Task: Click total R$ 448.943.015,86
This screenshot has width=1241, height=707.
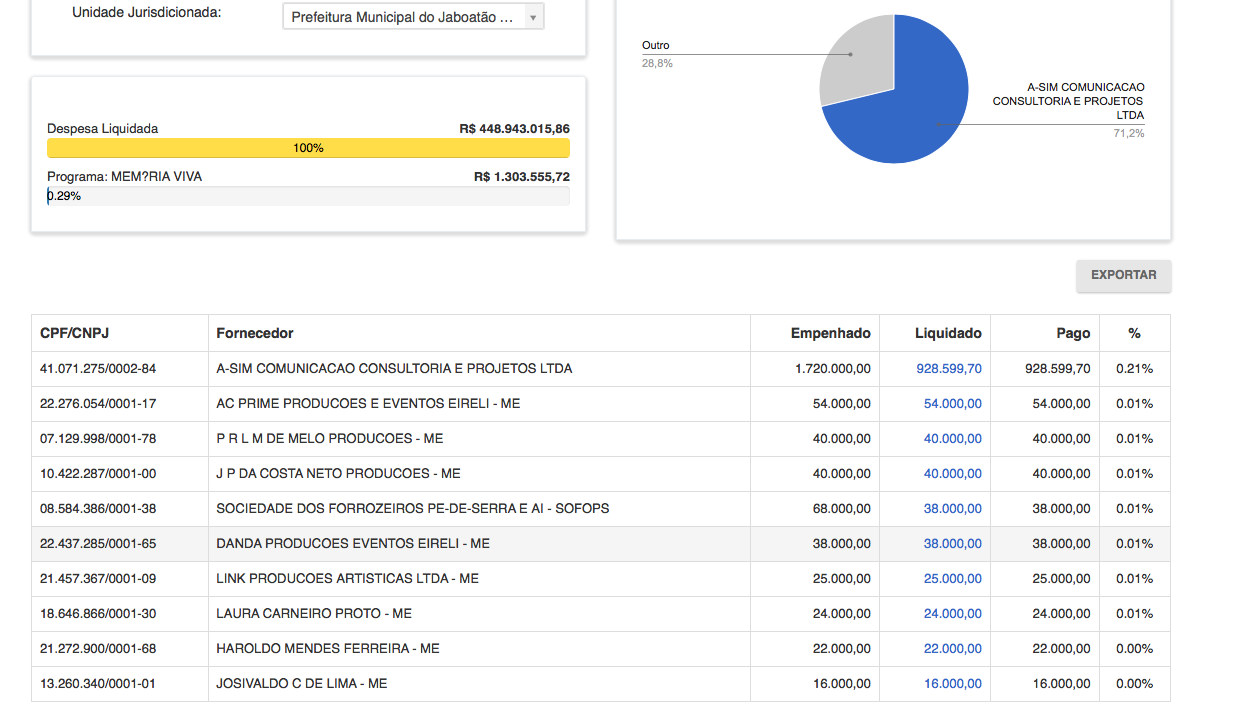Action: pos(515,129)
